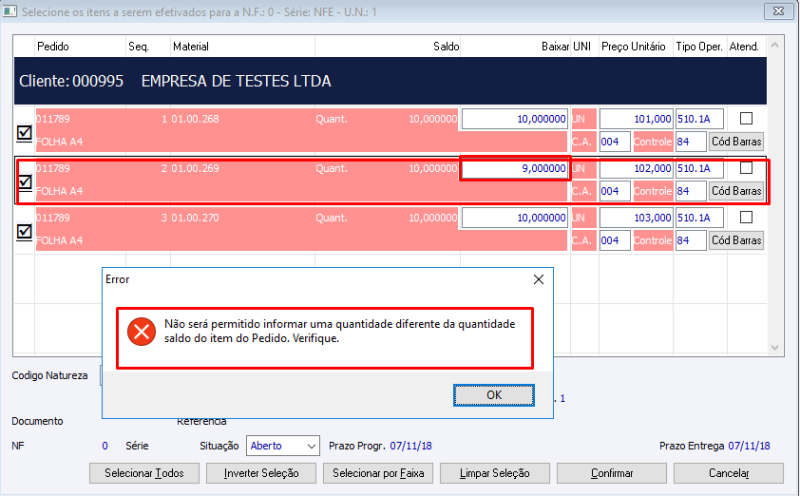Click the Atend. column header
800x496 pixels.
(x=744, y=46)
